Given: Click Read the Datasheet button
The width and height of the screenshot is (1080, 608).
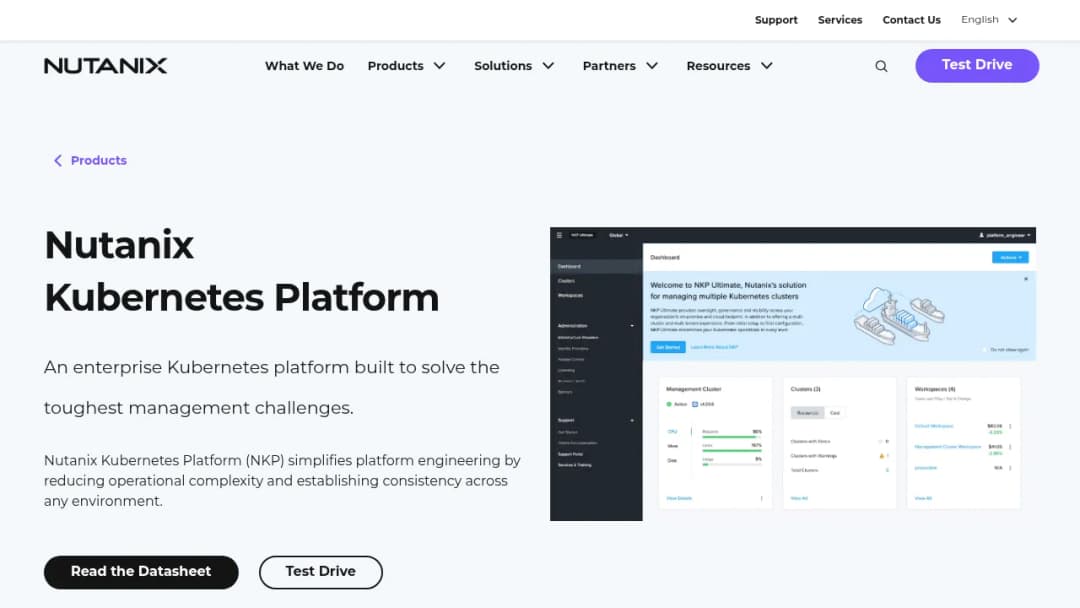Looking at the screenshot, I should 141,572.
